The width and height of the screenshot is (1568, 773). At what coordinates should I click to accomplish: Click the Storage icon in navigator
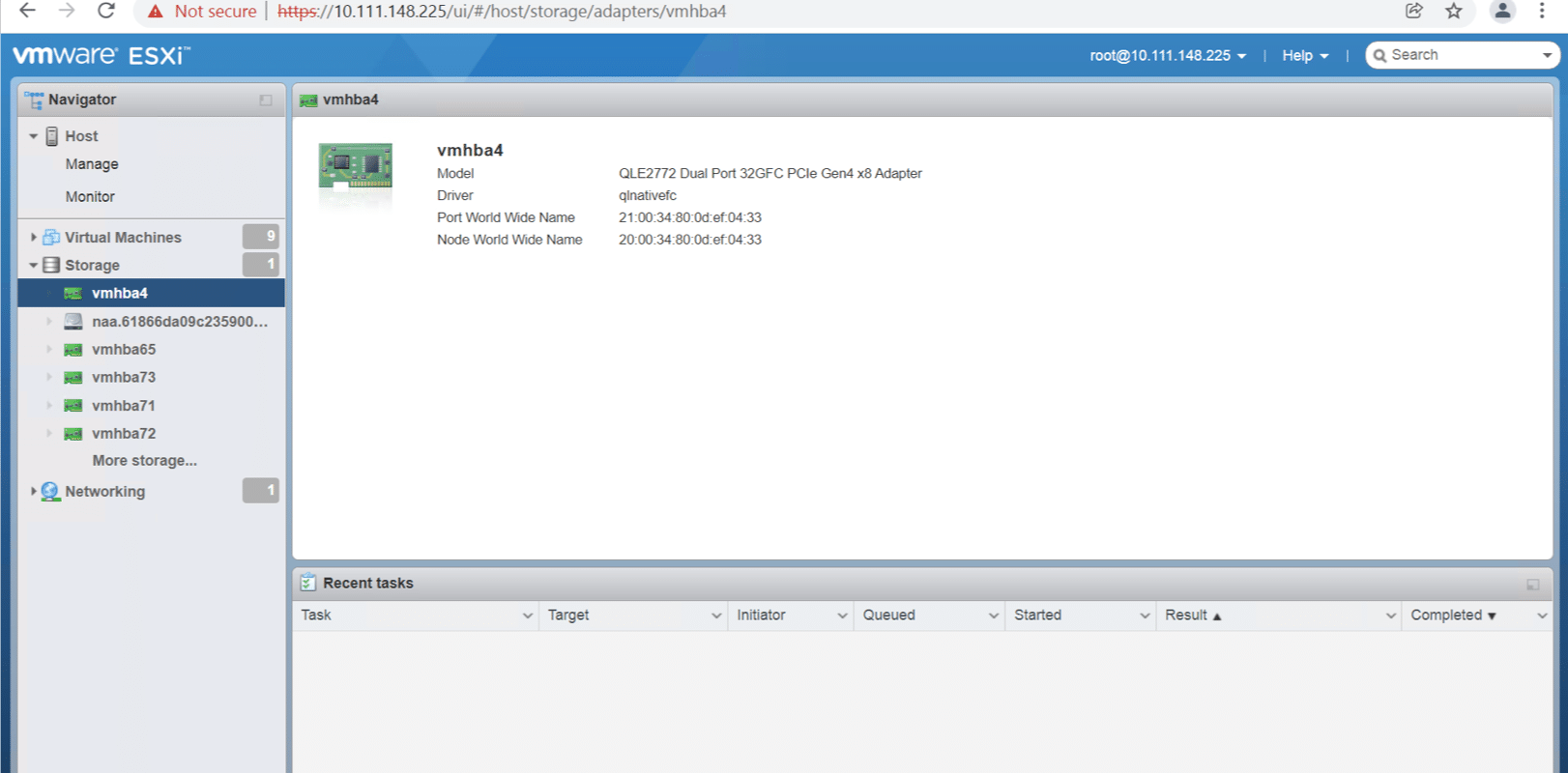[x=51, y=265]
